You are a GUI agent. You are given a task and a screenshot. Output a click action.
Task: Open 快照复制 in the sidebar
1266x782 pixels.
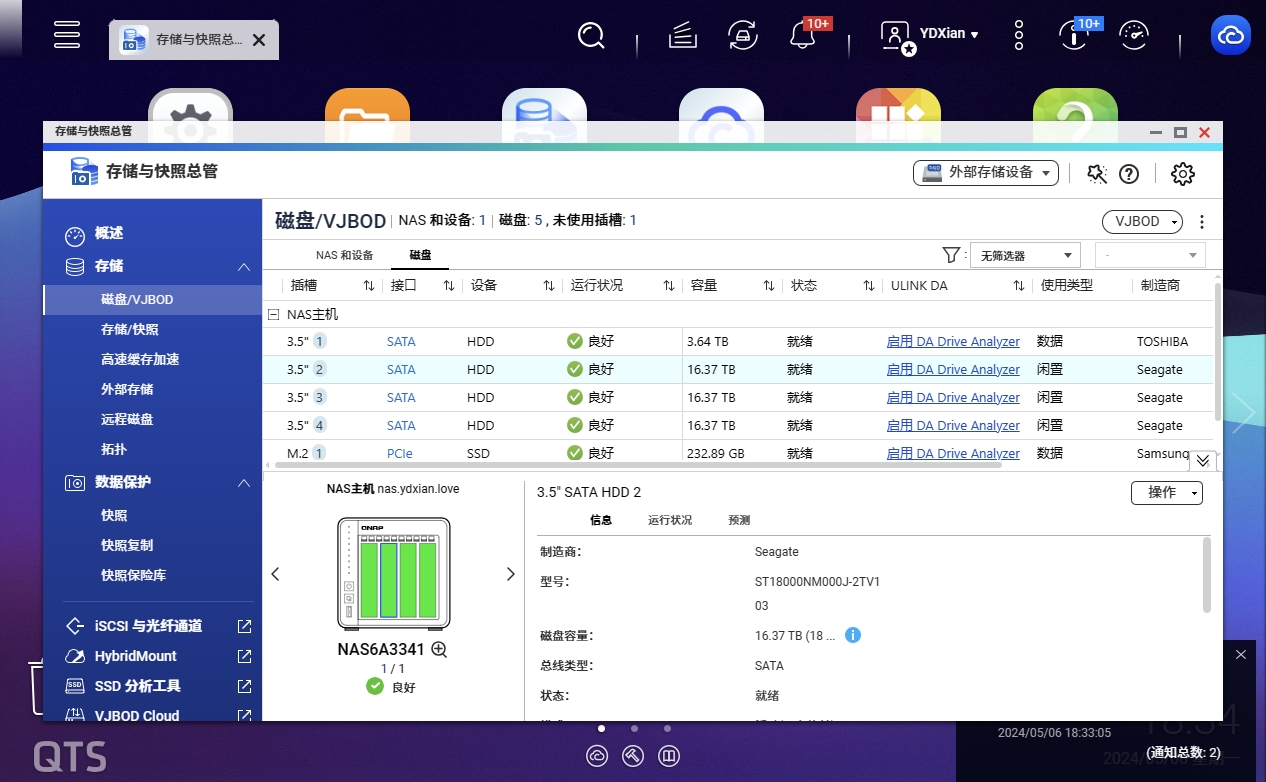[x=127, y=545]
